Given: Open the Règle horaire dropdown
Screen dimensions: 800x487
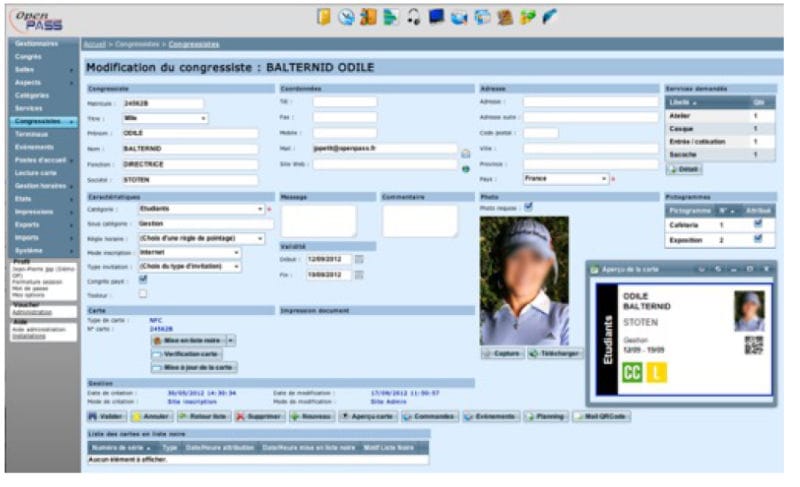Looking at the screenshot, I should 202,239.
